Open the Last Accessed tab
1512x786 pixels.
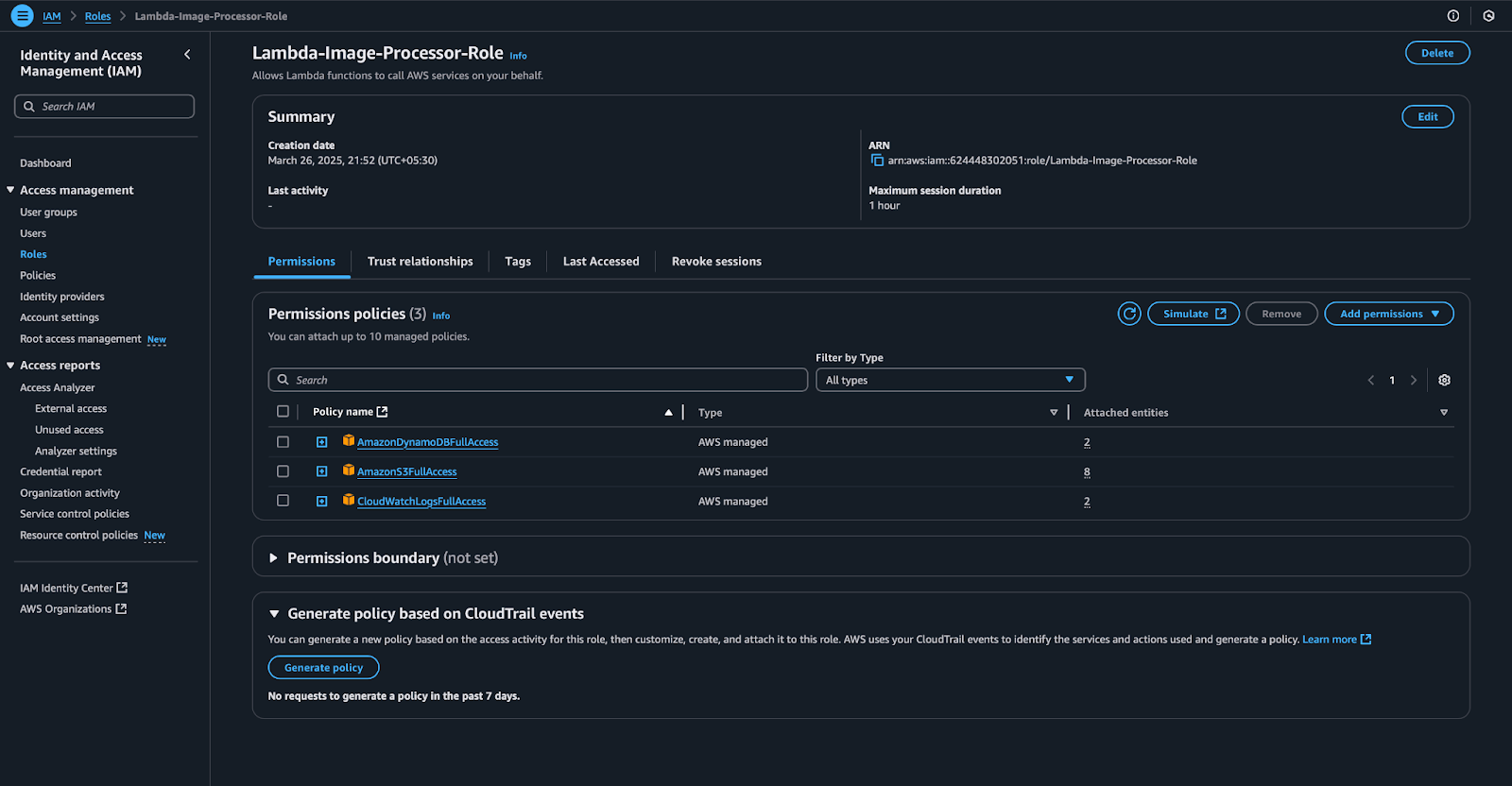[601, 262]
